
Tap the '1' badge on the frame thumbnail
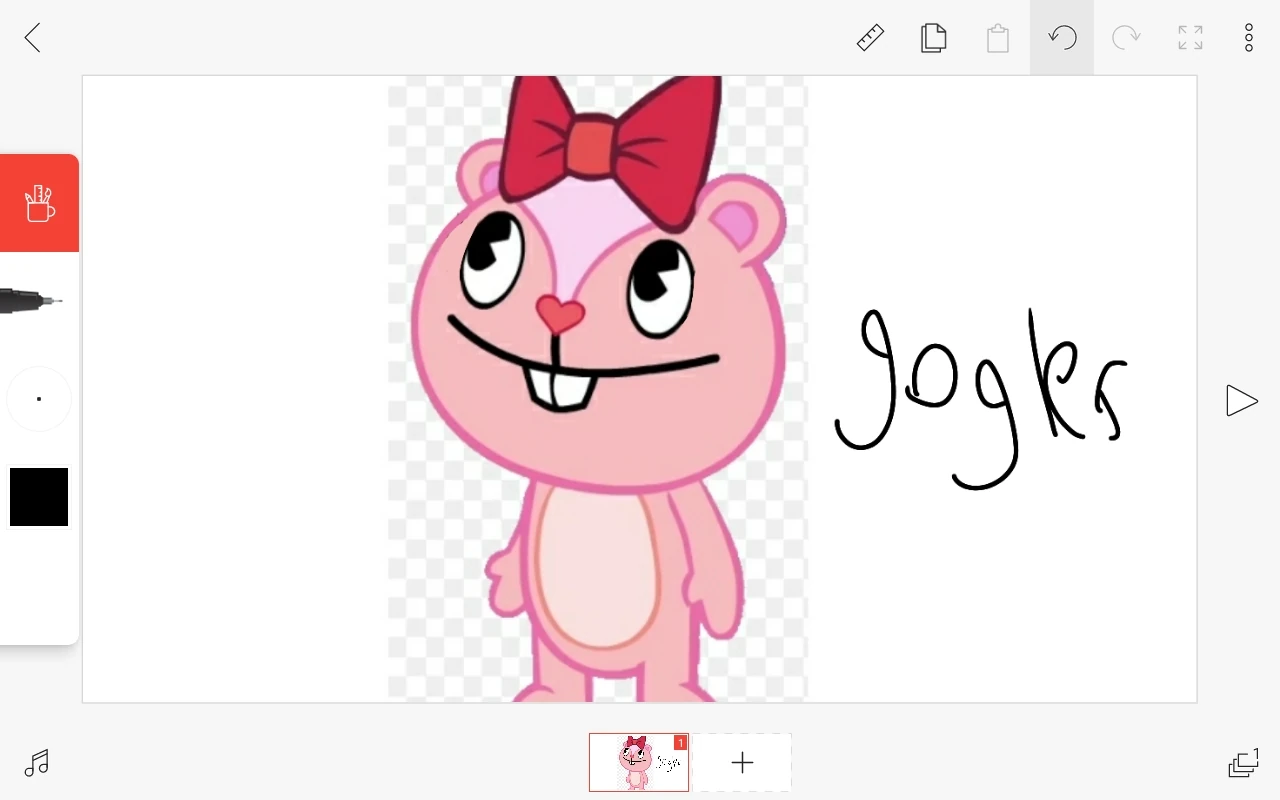coord(681,743)
